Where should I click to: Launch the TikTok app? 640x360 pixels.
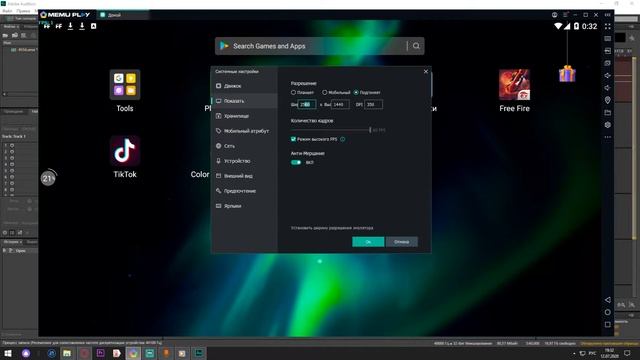click(124, 151)
